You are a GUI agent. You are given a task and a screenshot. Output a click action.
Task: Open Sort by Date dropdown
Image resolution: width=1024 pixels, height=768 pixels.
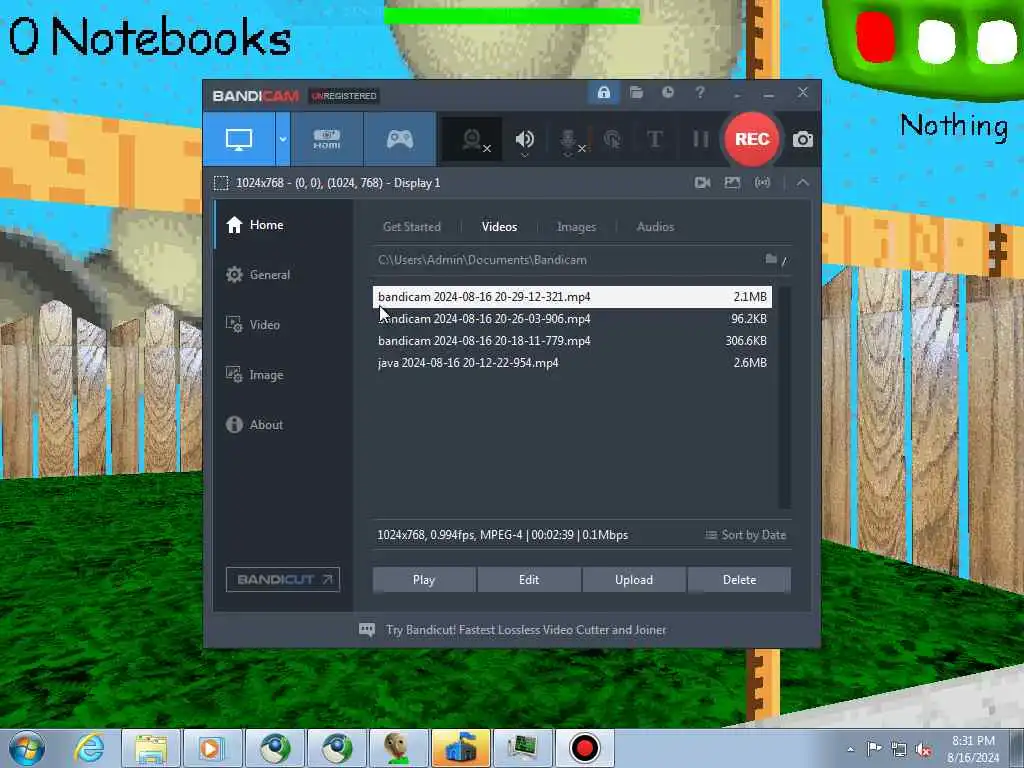coord(745,535)
